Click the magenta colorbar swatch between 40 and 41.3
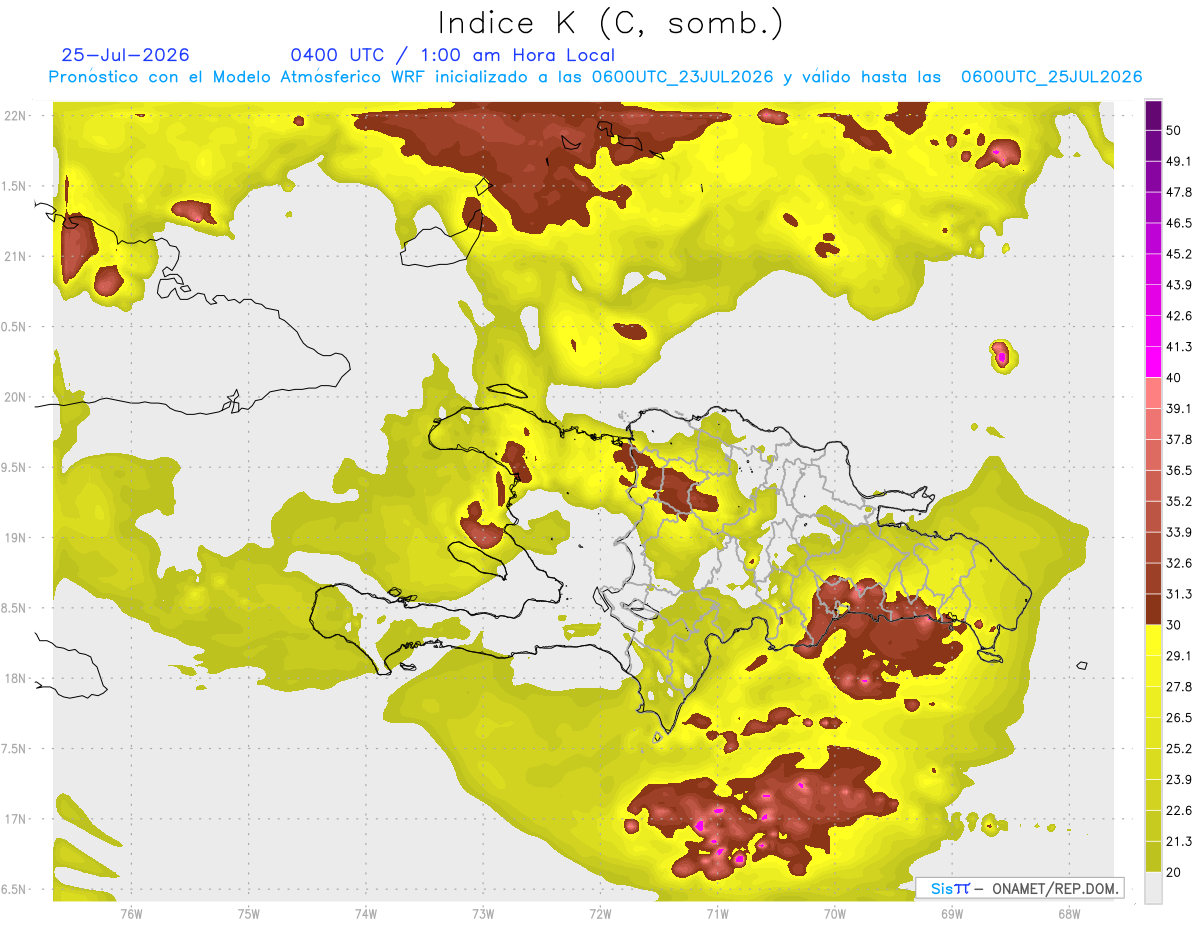The width and height of the screenshot is (1200, 927). pyautogui.click(x=1153, y=362)
